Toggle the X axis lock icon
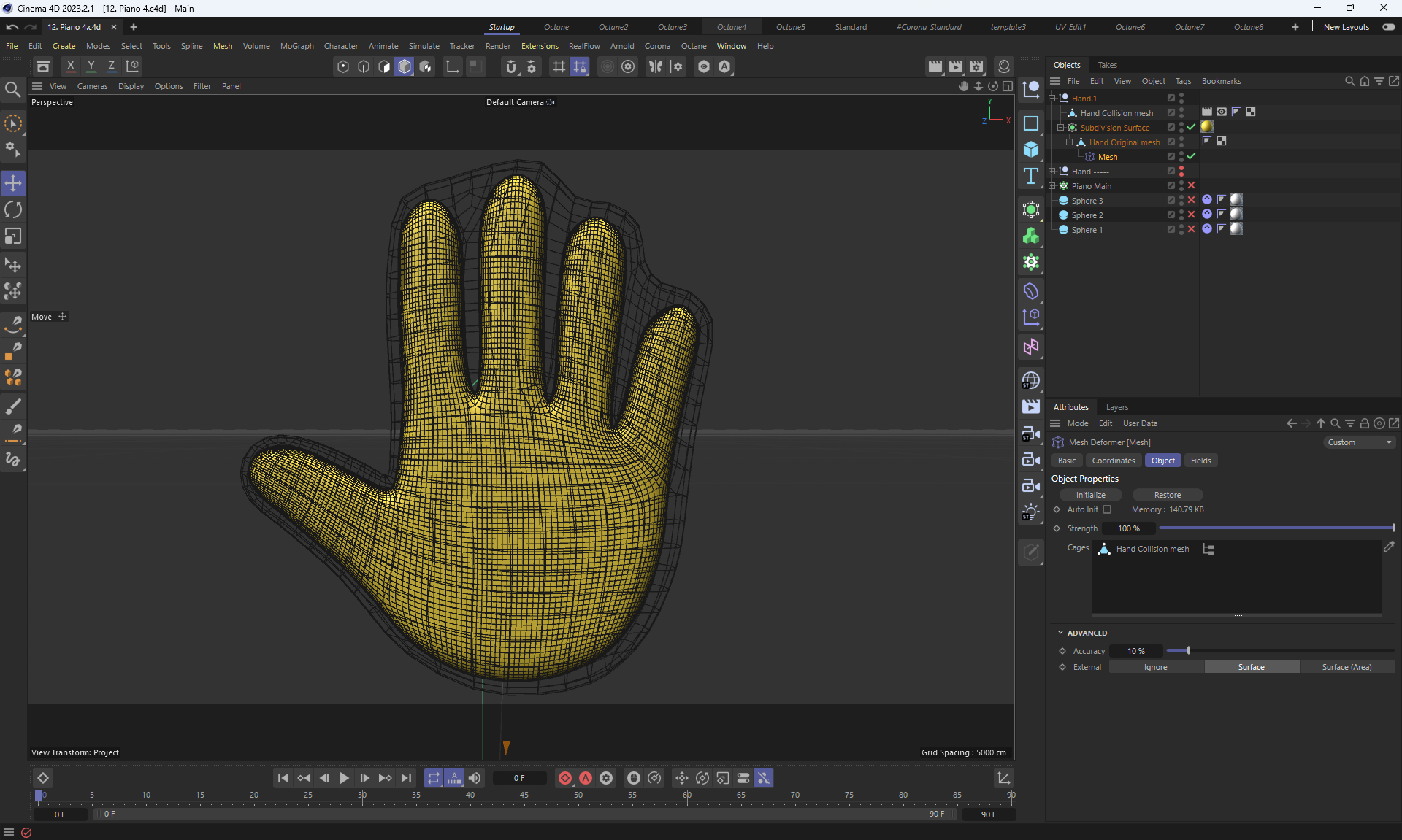This screenshot has height=840, width=1402. click(70, 66)
